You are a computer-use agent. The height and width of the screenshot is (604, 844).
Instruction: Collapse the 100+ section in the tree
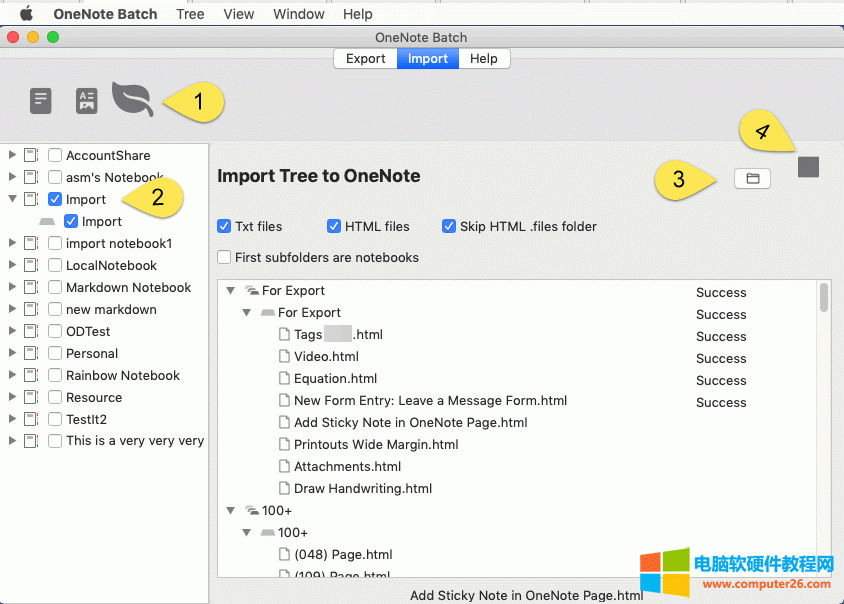[x=231, y=510]
